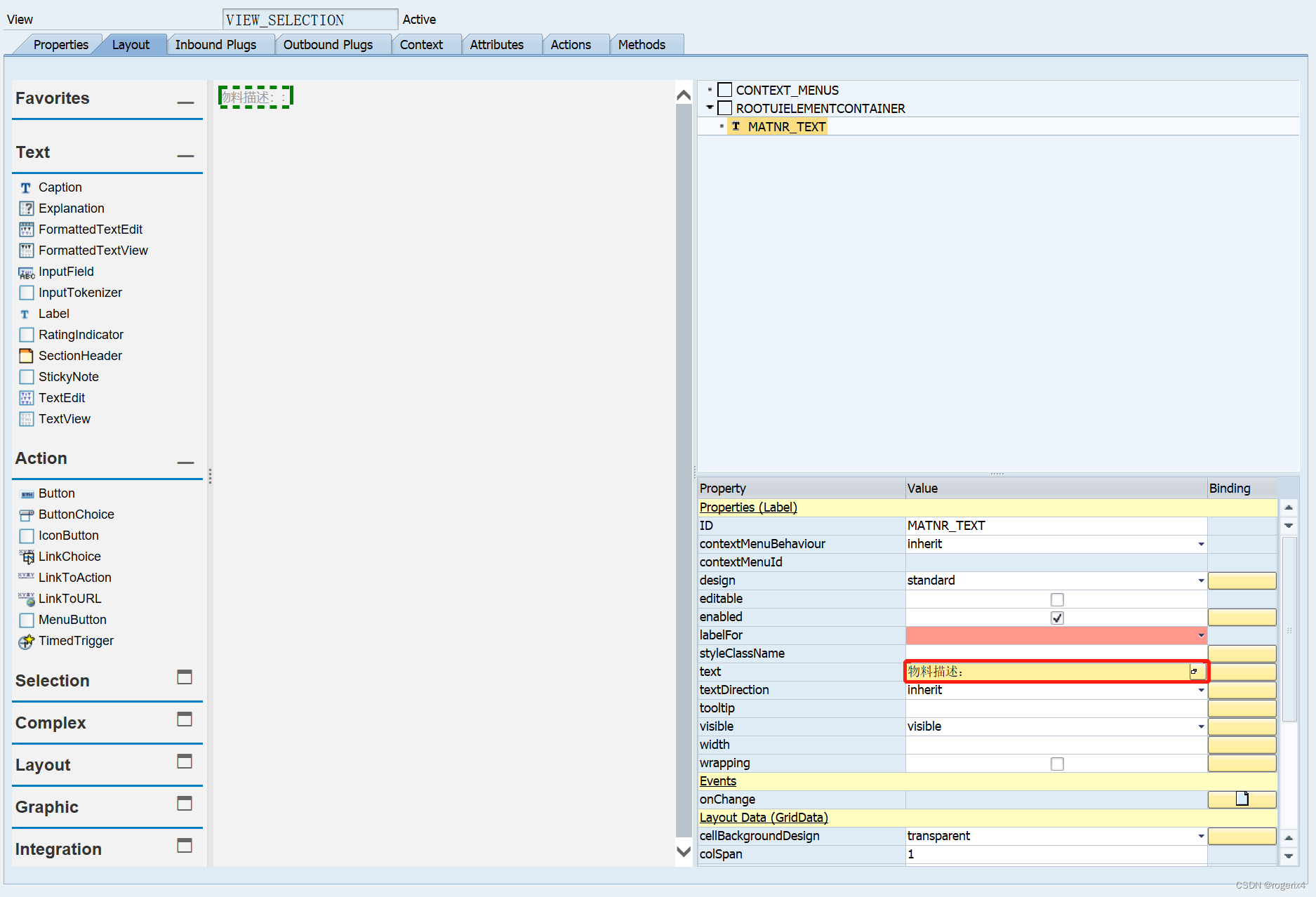Select the LinkToURL icon
The height and width of the screenshot is (897, 1316).
[x=26, y=599]
